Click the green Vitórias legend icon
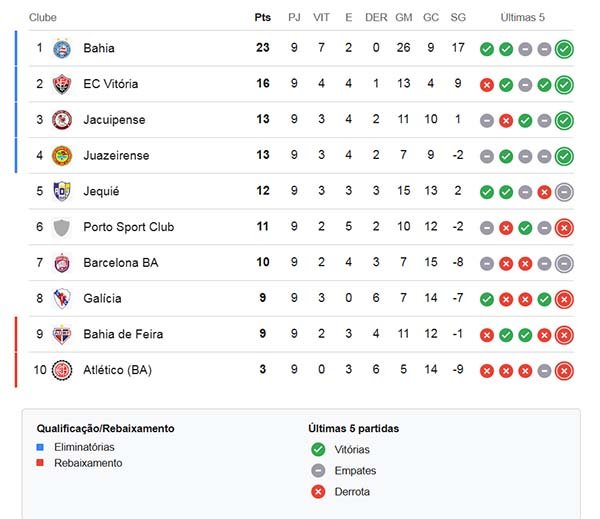This screenshot has width=600, height=519. (318, 449)
